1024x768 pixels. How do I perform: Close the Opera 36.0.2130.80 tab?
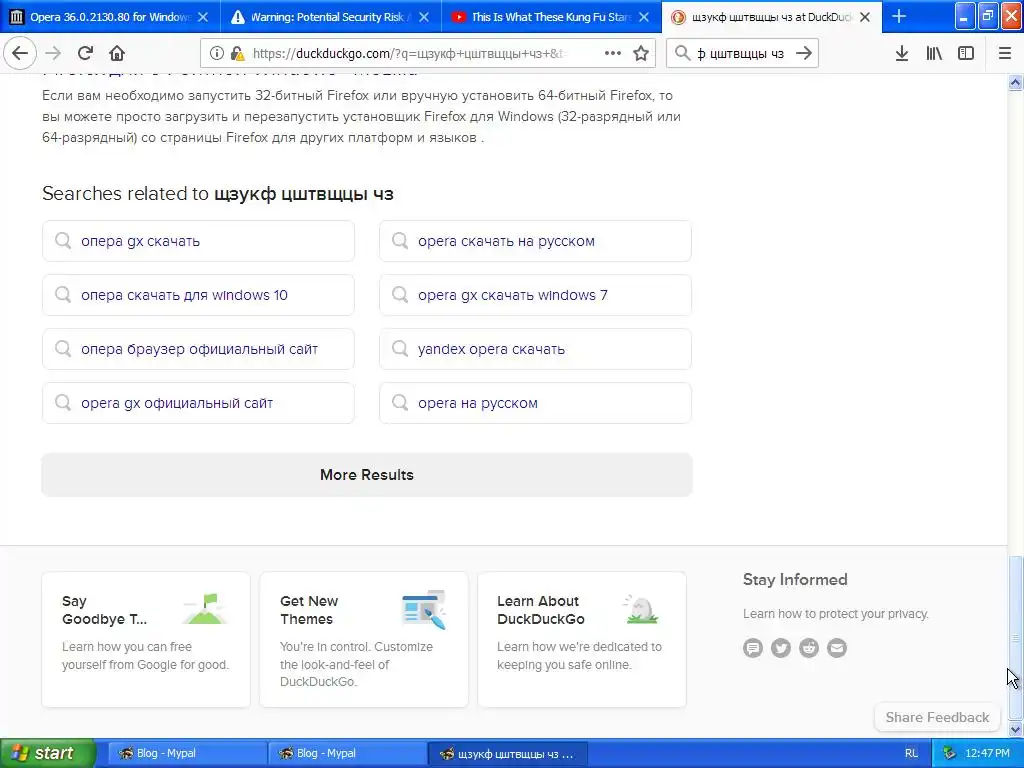pyautogui.click(x=203, y=17)
